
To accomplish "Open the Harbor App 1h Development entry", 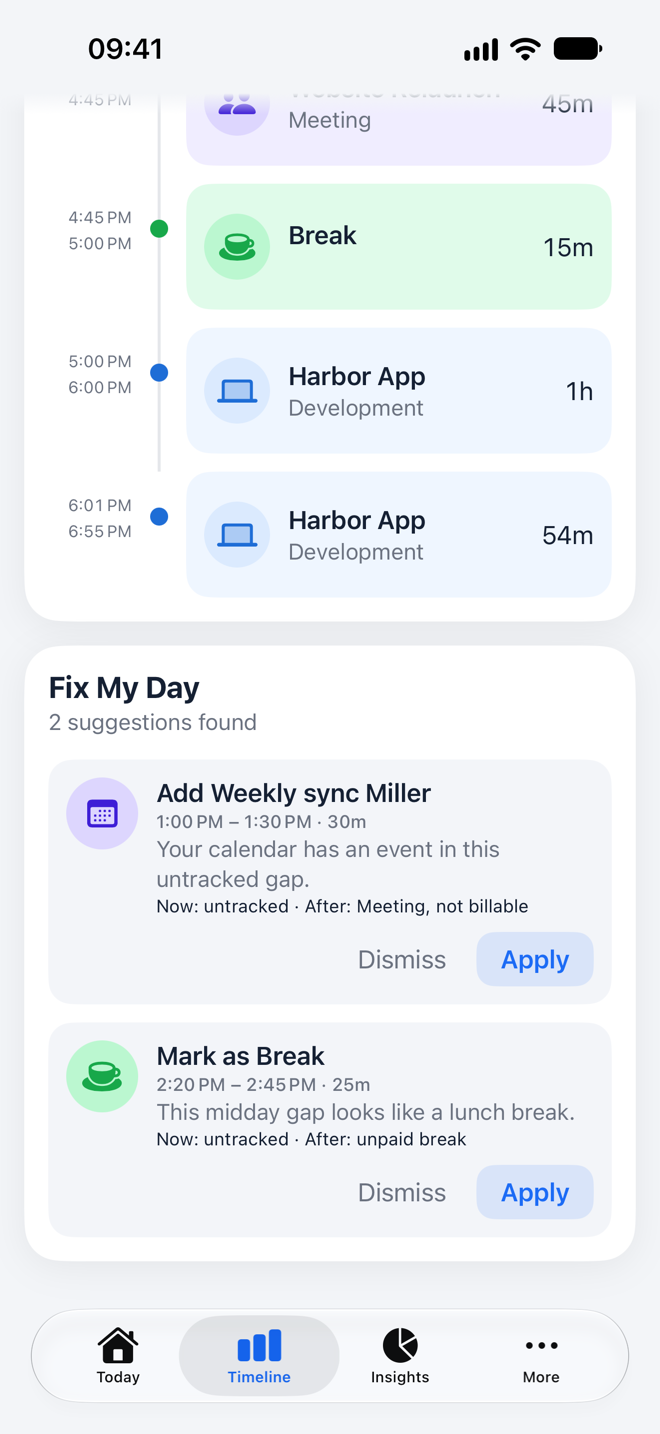I will coord(399,390).
